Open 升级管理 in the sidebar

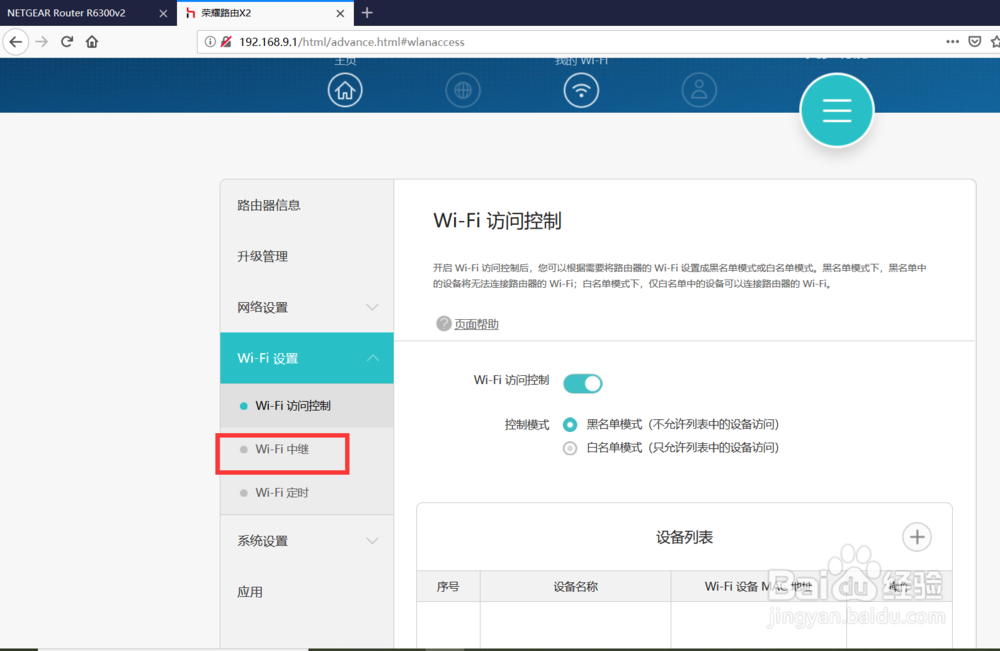307,256
